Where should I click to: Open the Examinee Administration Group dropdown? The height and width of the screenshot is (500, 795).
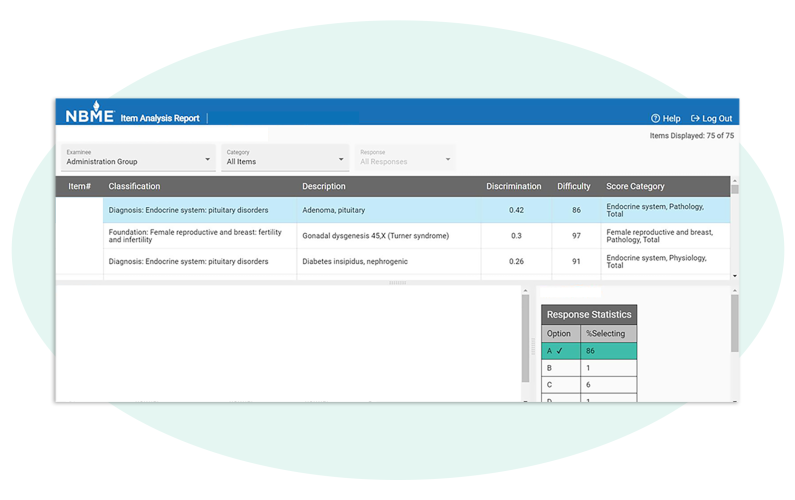(x=138, y=158)
